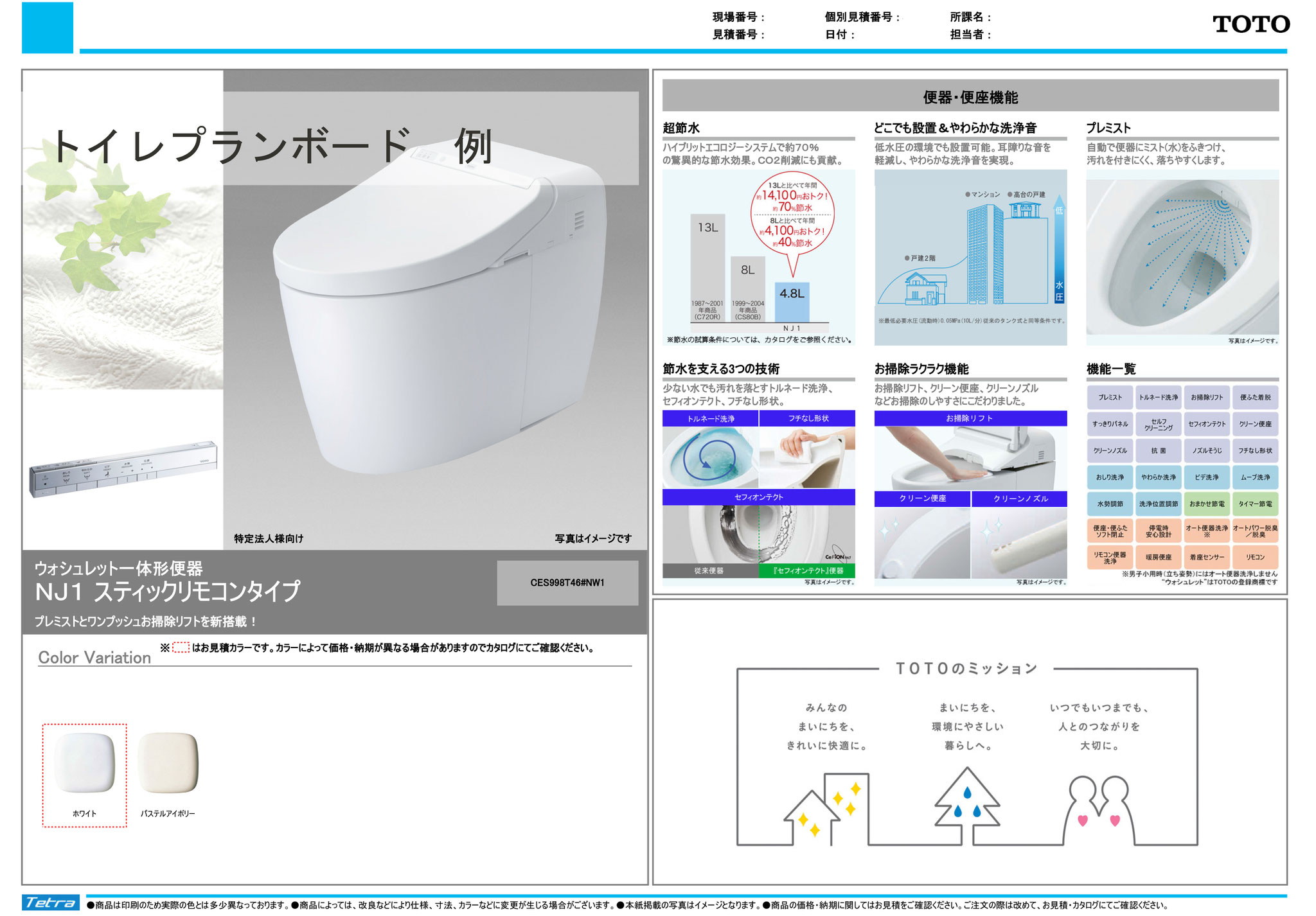Viewport: 1316px width, 916px height.
Task: Click the solid blue square in the header
Action: pos(48,28)
